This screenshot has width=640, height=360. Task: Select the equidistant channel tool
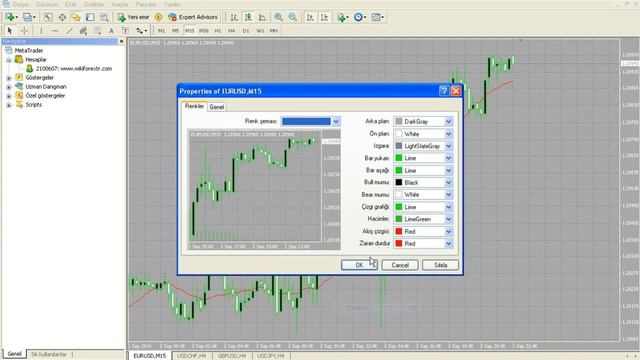tap(83, 31)
